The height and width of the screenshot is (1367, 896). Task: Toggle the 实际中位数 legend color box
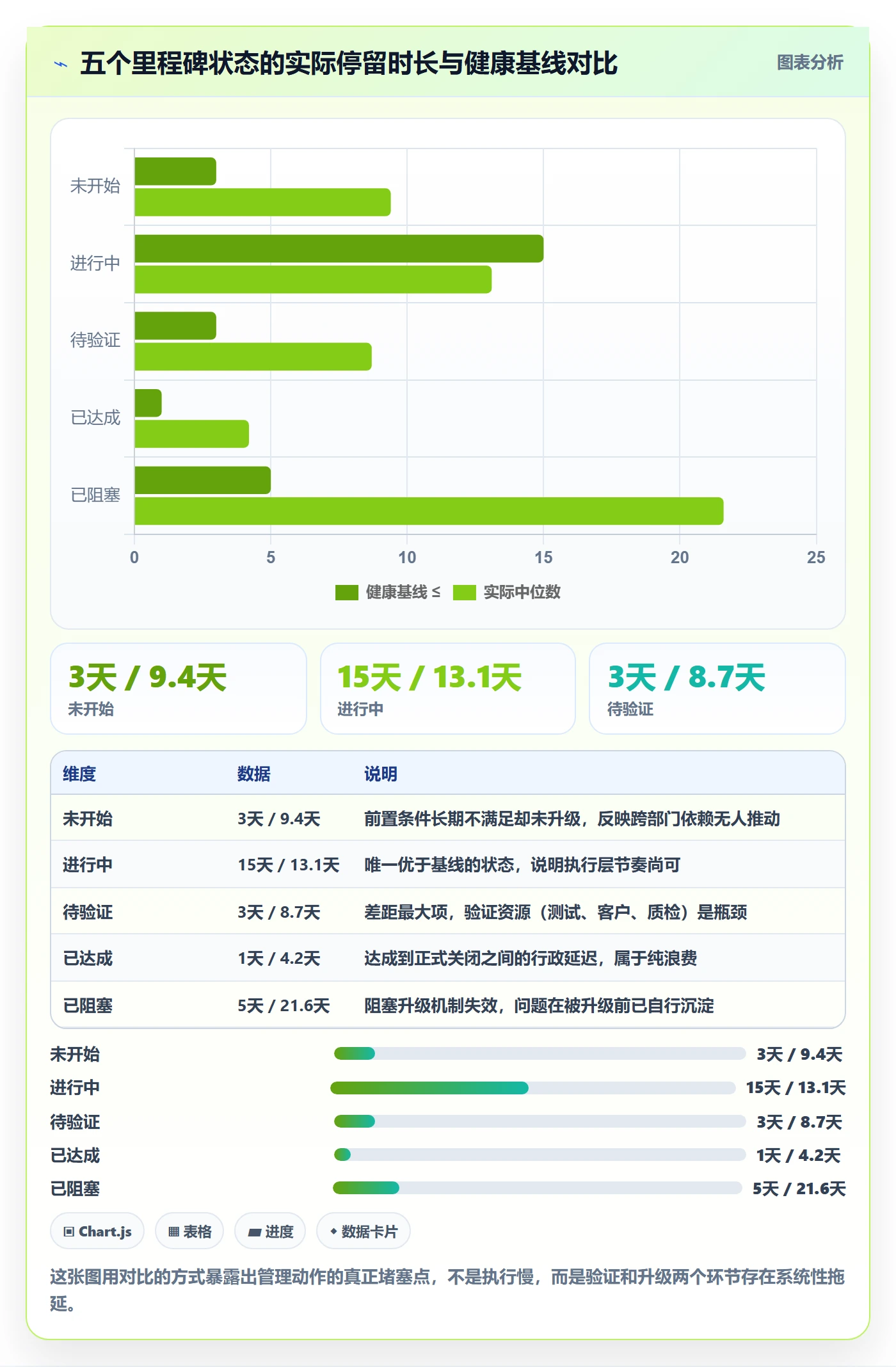point(464,593)
